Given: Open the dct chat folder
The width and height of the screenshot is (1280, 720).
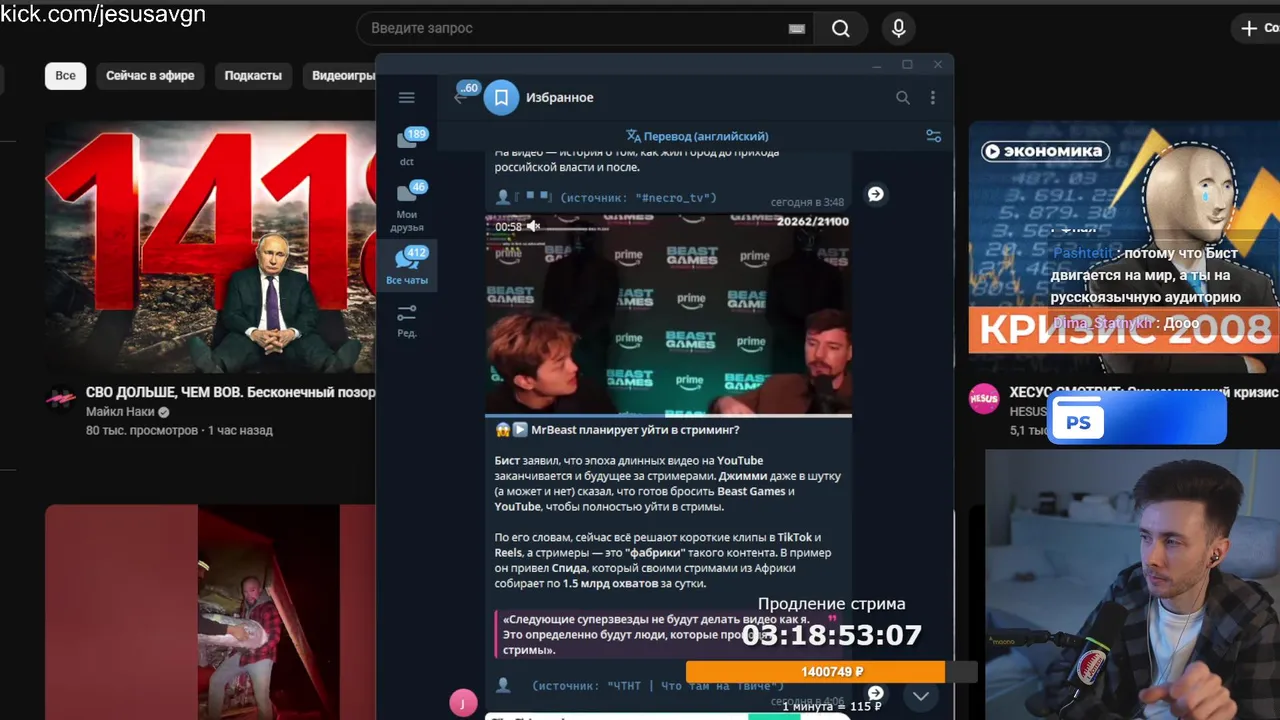Looking at the screenshot, I should [407, 146].
